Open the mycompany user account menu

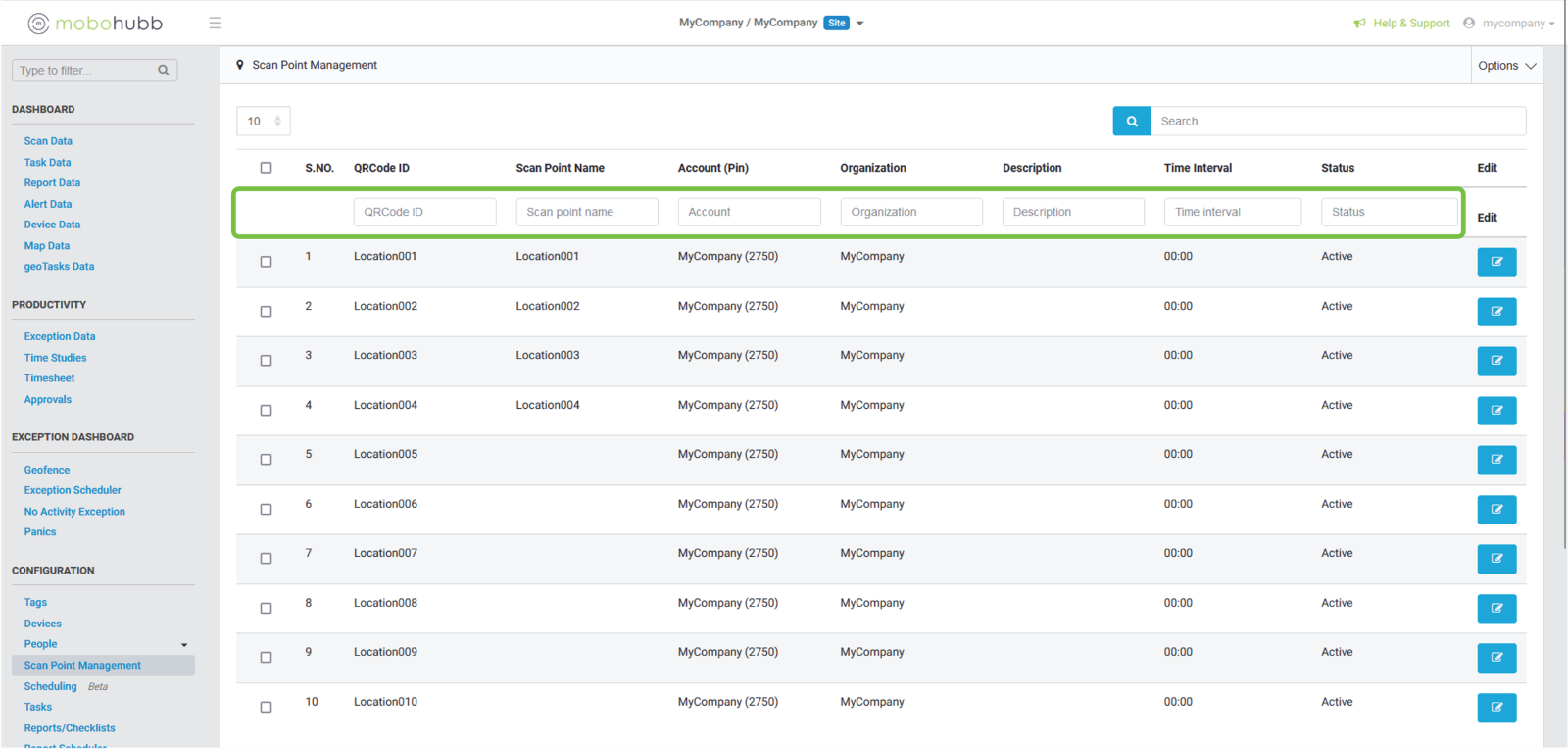(1509, 24)
